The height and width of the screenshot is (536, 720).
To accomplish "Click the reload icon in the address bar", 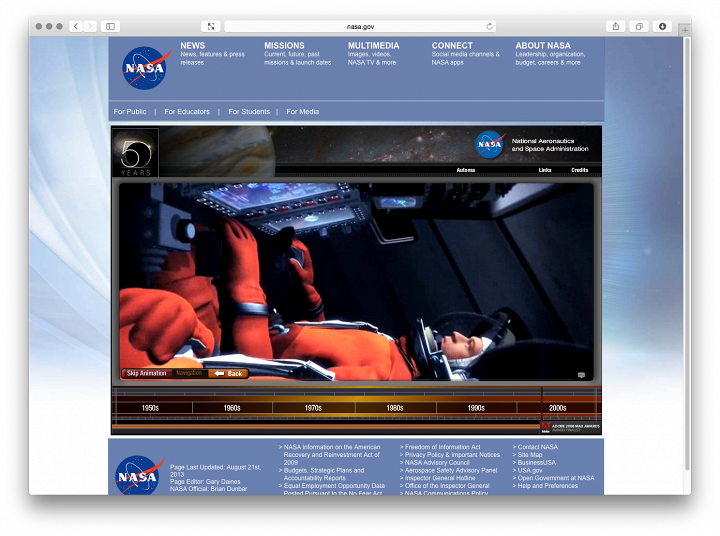I will click(489, 26).
